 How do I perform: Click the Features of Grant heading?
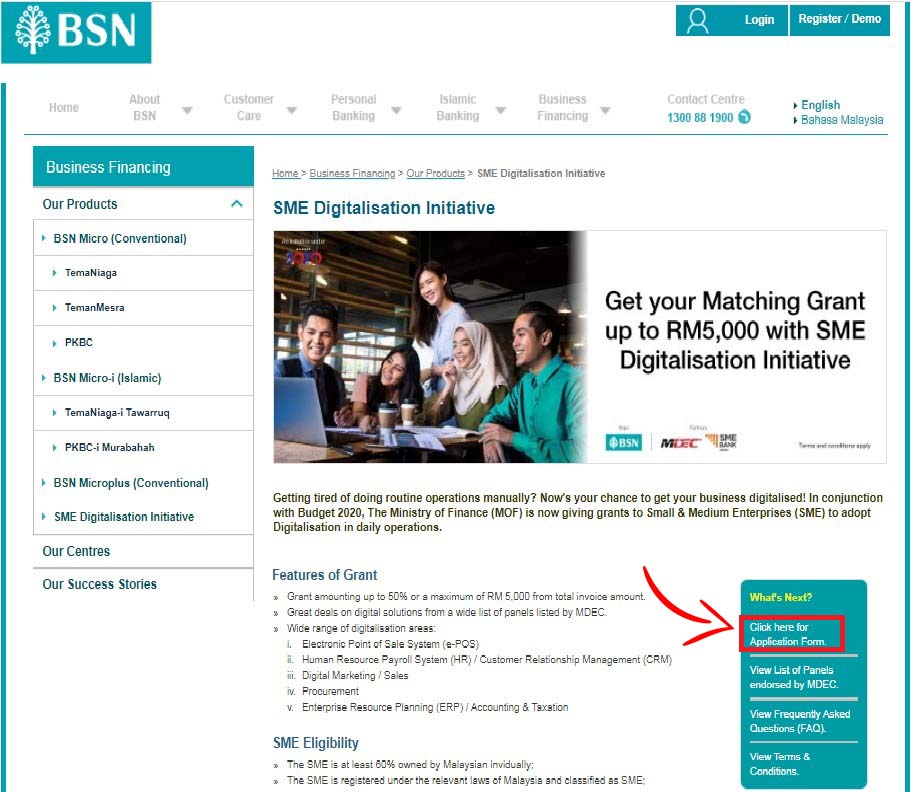tap(325, 575)
